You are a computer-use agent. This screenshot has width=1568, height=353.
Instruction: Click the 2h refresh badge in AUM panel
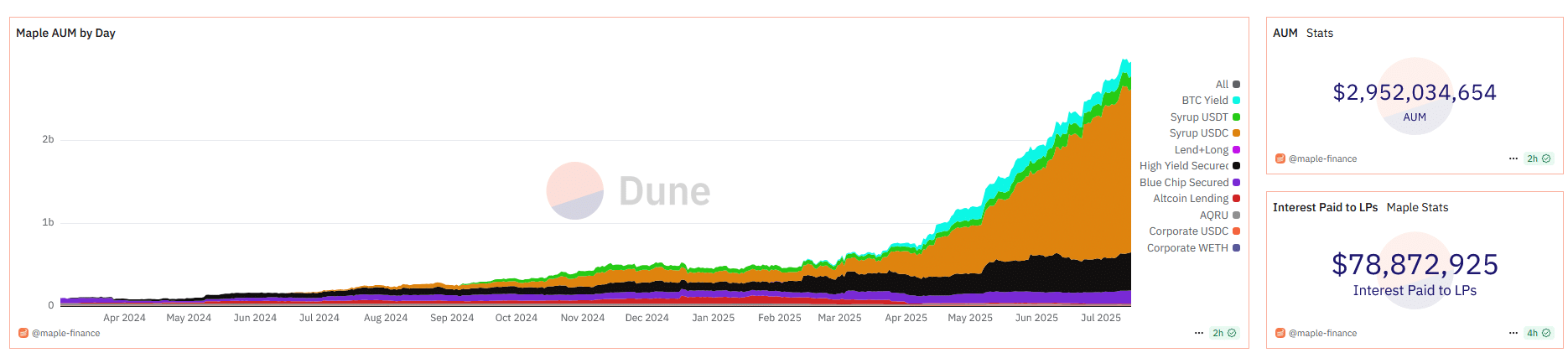tap(1539, 158)
